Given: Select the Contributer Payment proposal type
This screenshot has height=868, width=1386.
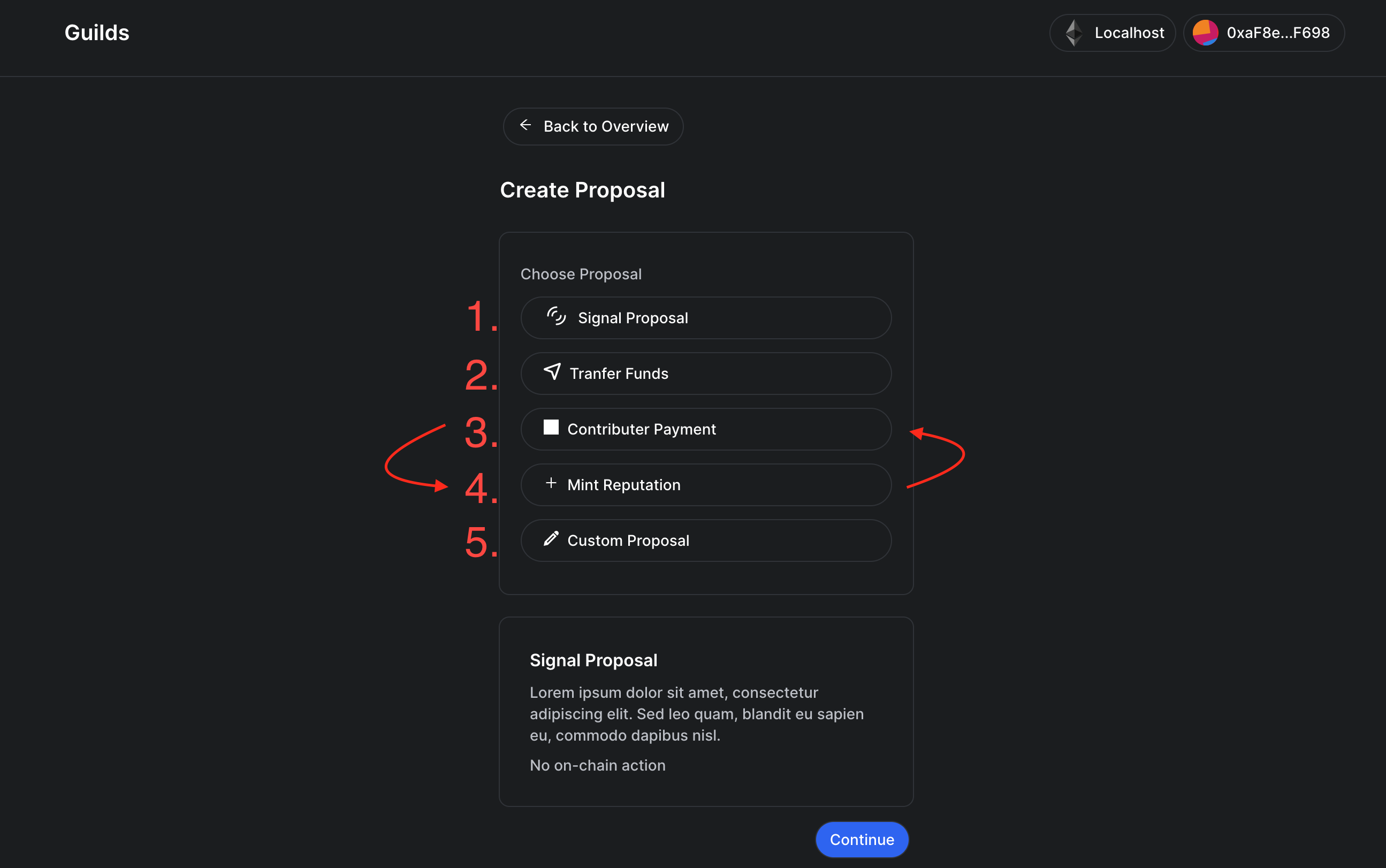Looking at the screenshot, I should tap(705, 428).
